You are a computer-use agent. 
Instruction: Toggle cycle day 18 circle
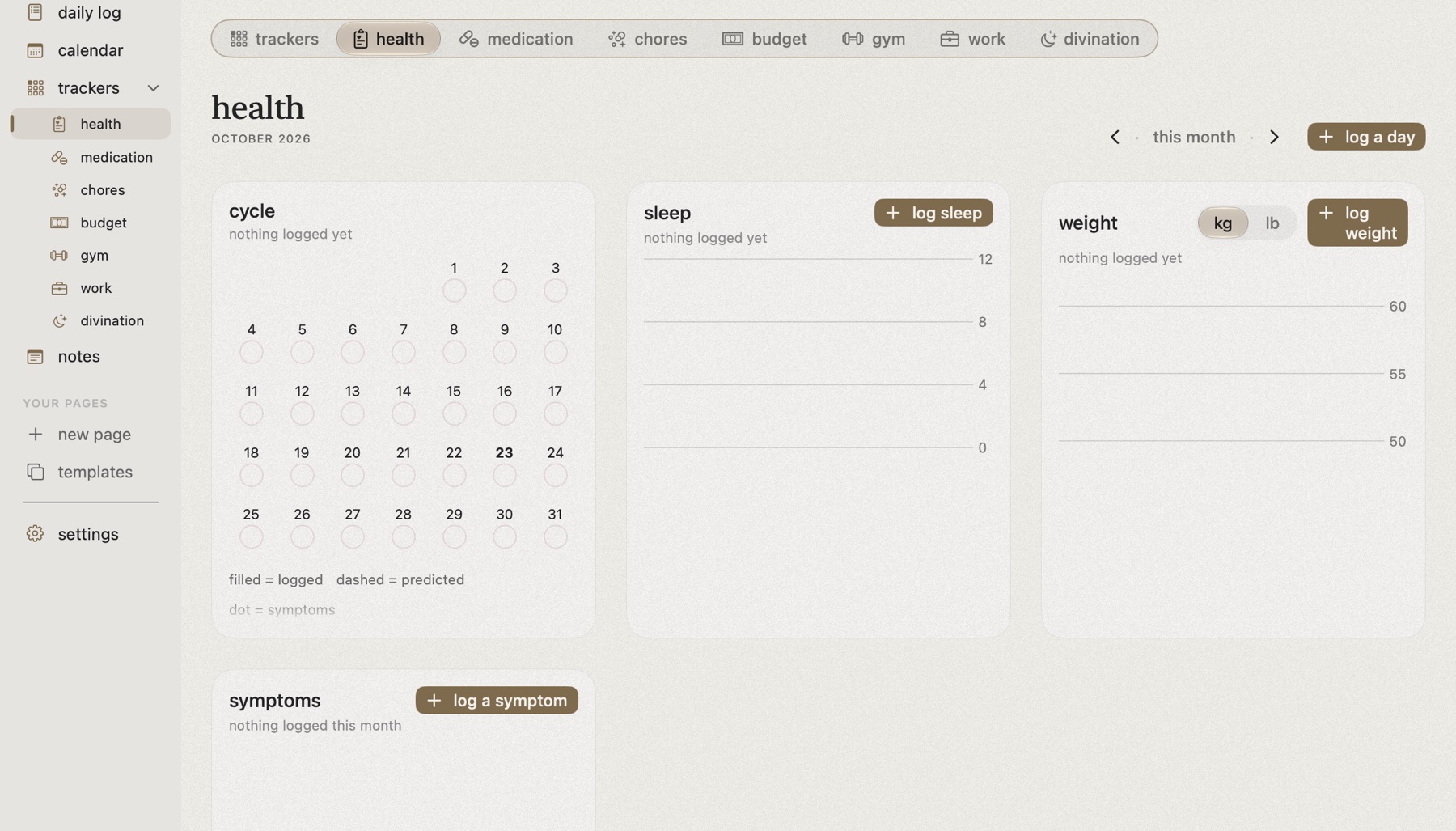tap(252, 476)
